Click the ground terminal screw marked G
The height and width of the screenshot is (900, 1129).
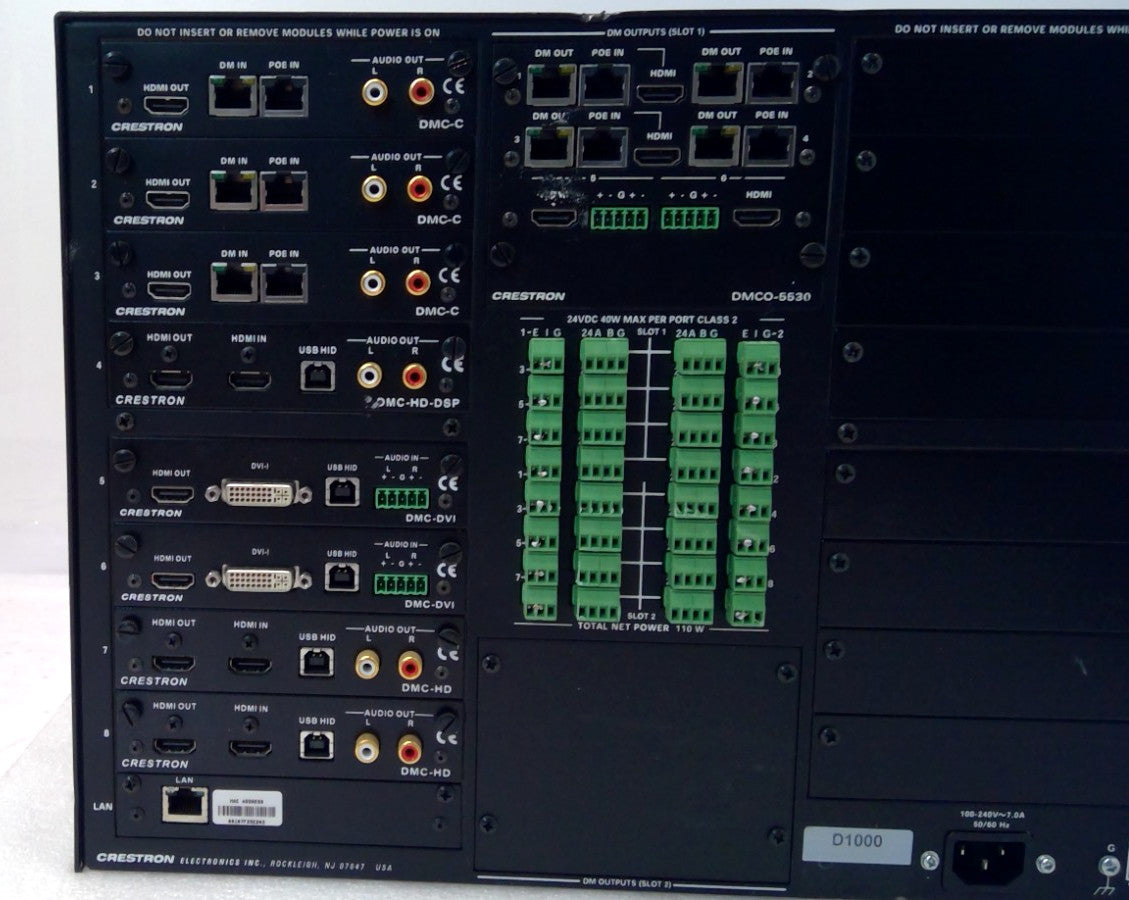[x=1108, y=865]
